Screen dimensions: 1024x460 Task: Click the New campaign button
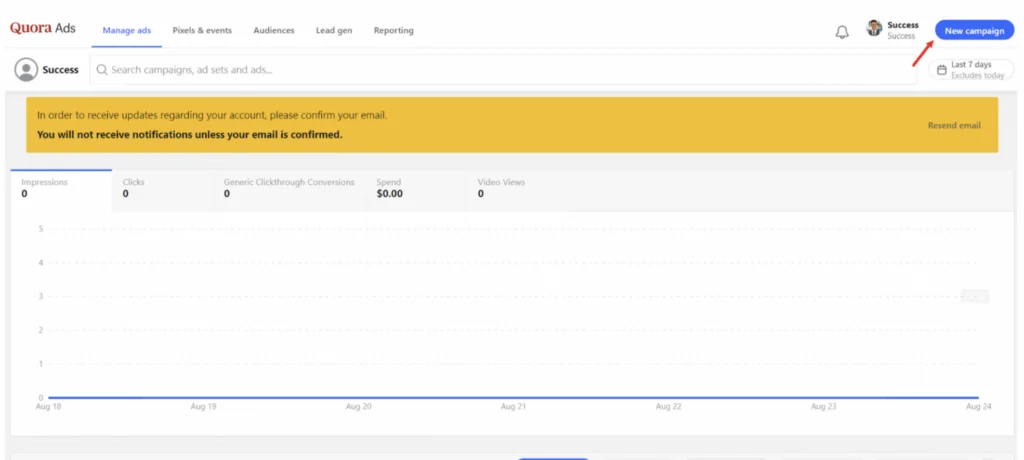[x=974, y=31]
